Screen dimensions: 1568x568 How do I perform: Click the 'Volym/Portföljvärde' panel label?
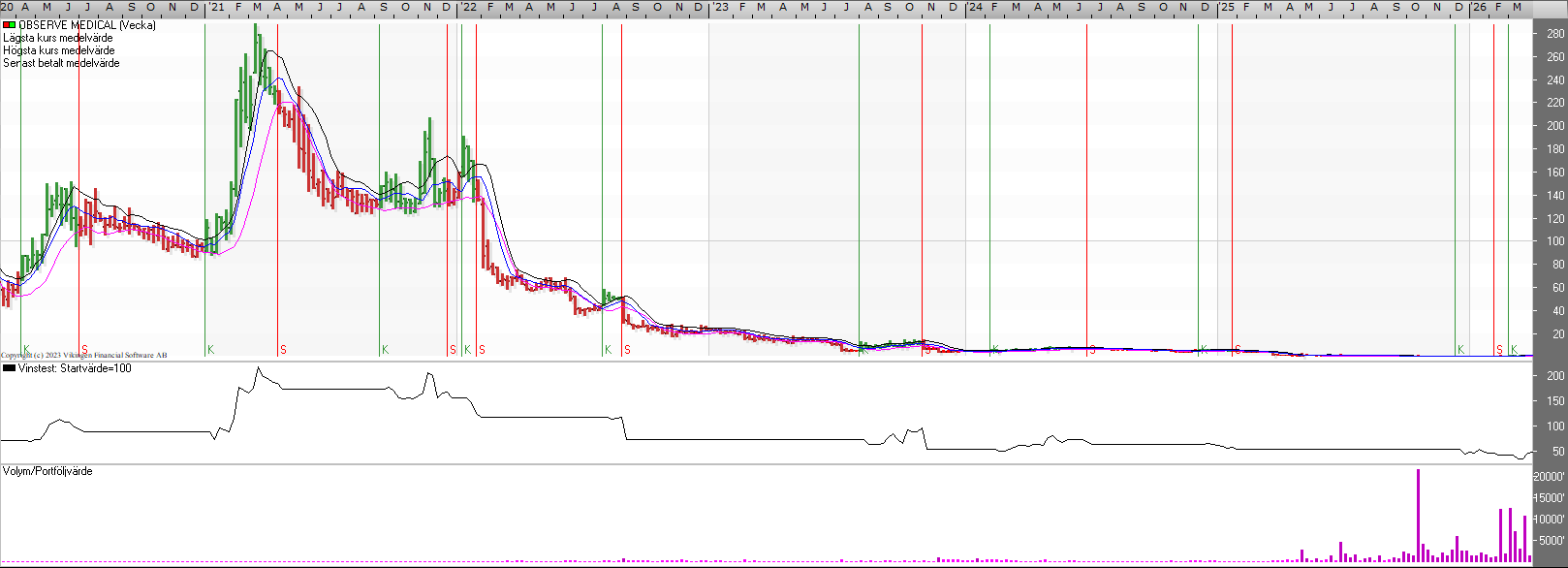pos(47,471)
